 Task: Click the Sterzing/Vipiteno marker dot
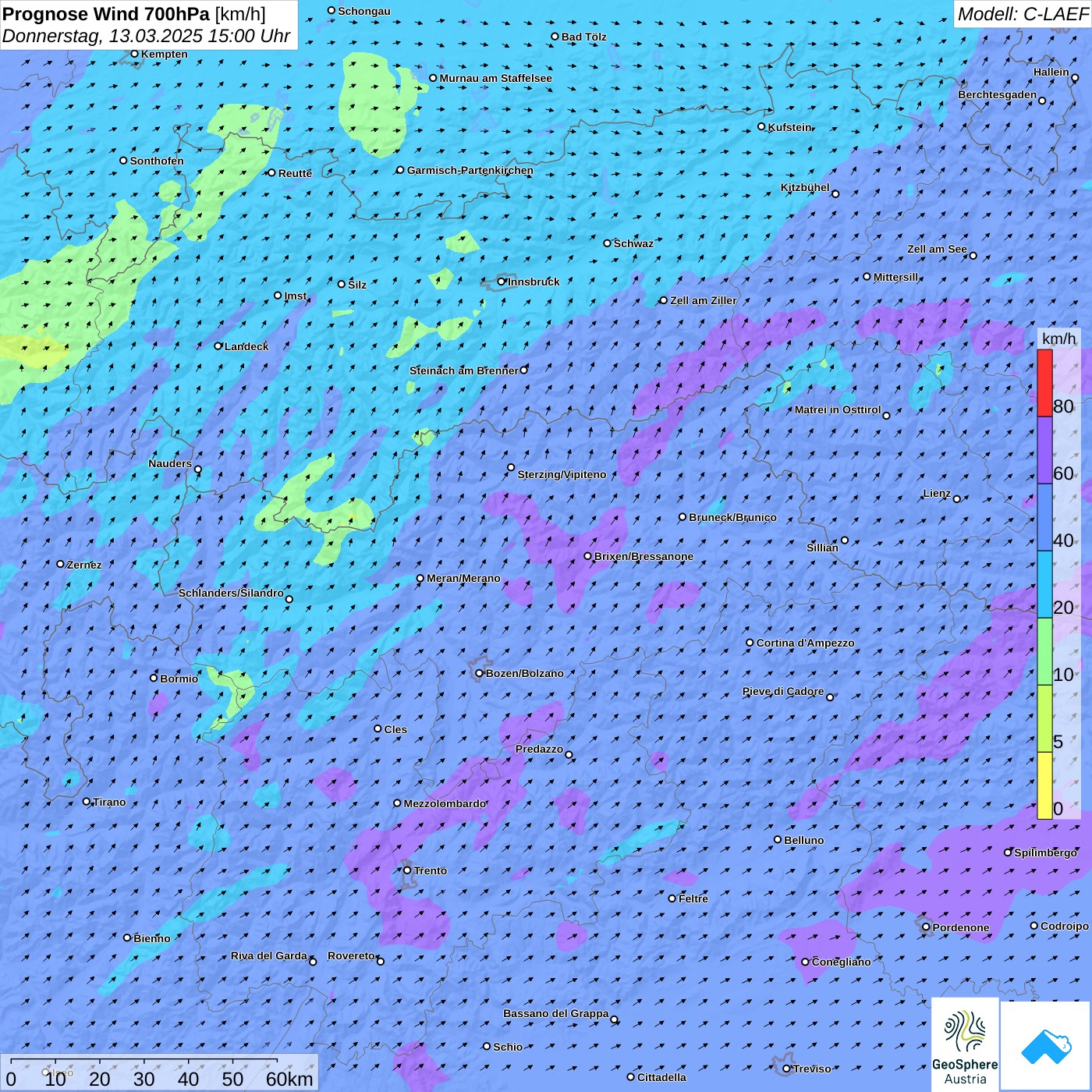click(511, 468)
